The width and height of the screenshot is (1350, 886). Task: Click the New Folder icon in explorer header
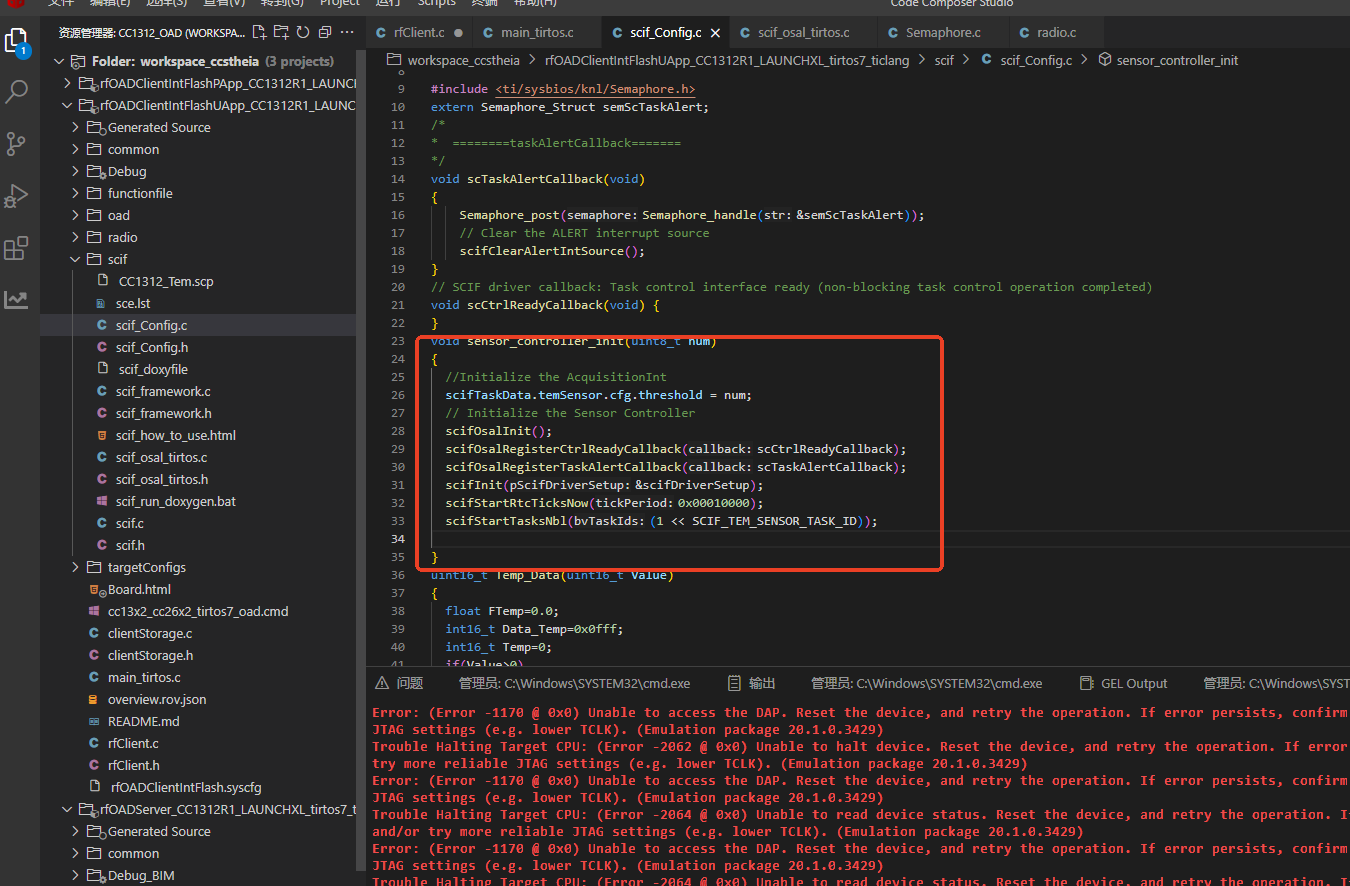tap(281, 33)
